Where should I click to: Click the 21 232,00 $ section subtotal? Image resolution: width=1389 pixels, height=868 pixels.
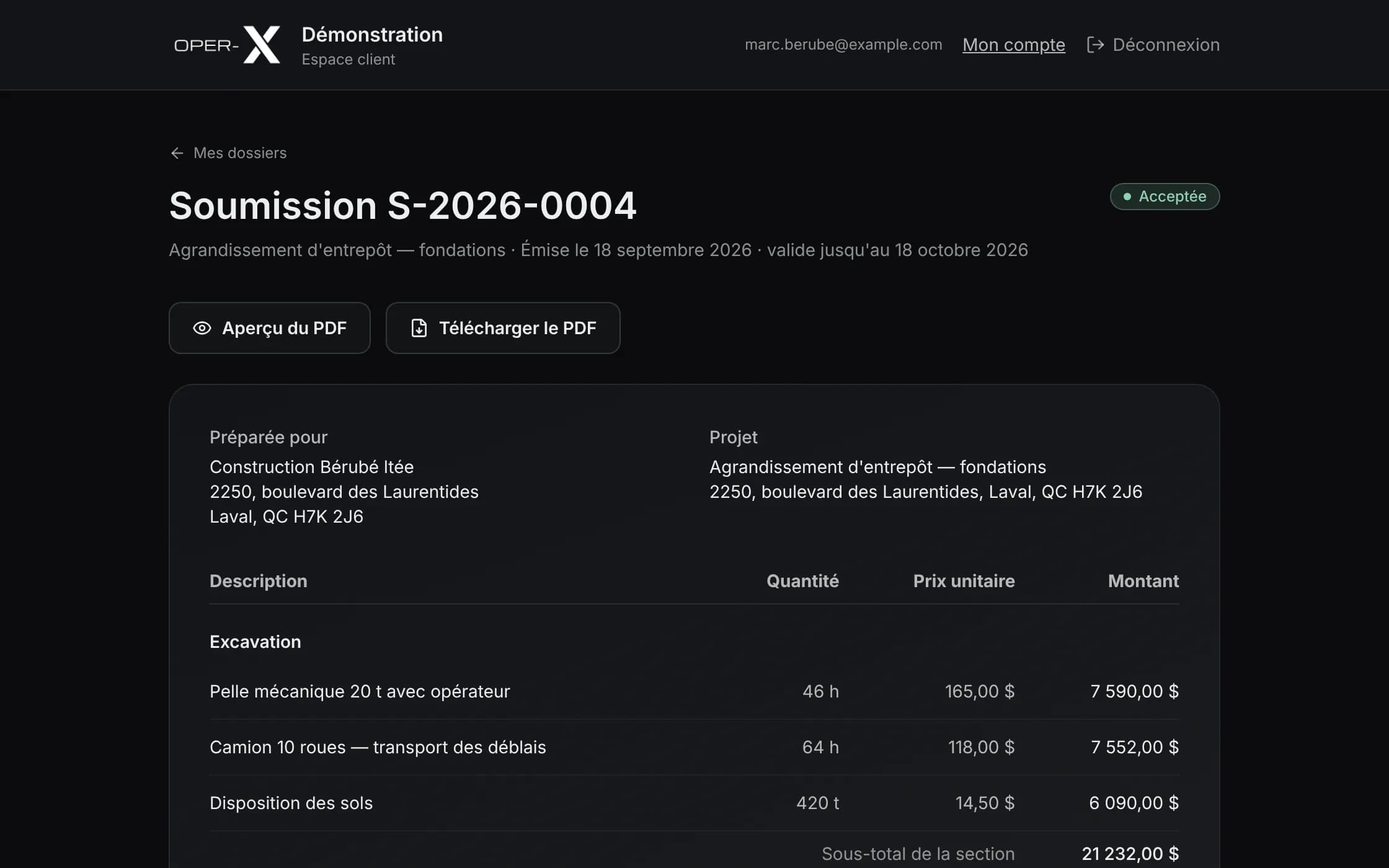pos(1130,854)
